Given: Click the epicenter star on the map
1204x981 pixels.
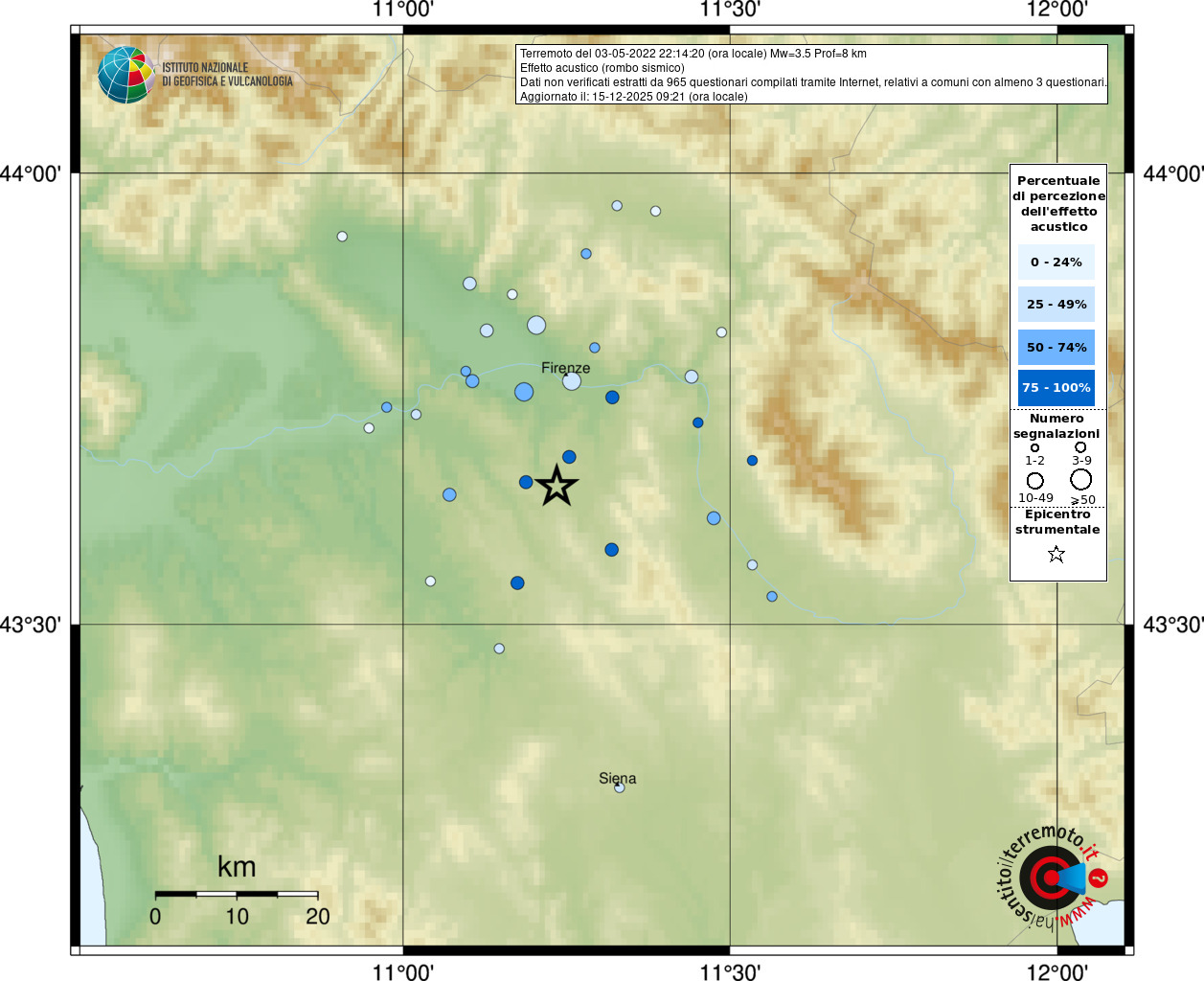Looking at the screenshot, I should point(557,486).
